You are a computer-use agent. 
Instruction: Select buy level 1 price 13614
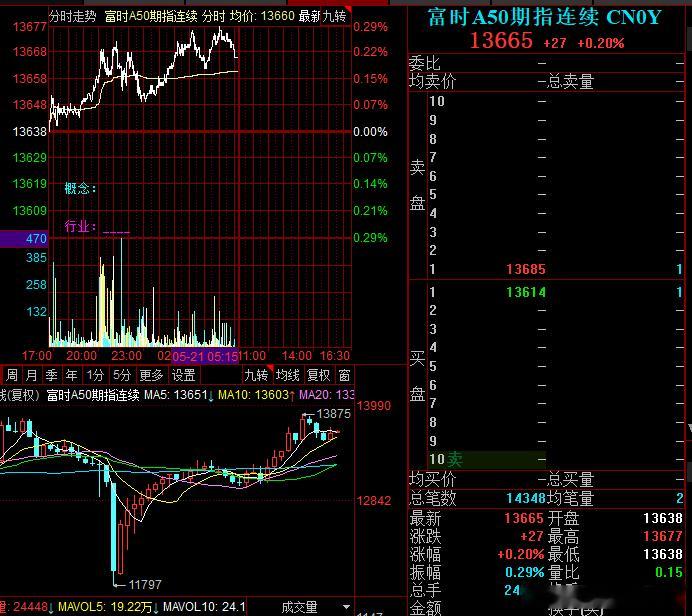click(526, 292)
